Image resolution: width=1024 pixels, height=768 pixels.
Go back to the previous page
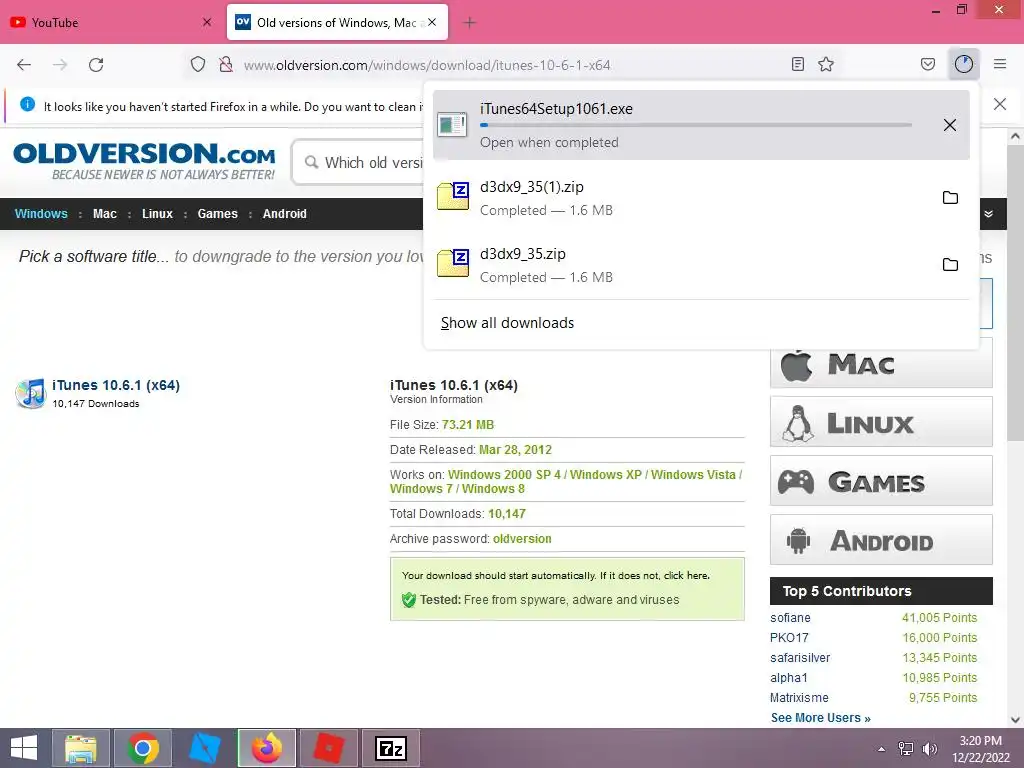(24, 65)
